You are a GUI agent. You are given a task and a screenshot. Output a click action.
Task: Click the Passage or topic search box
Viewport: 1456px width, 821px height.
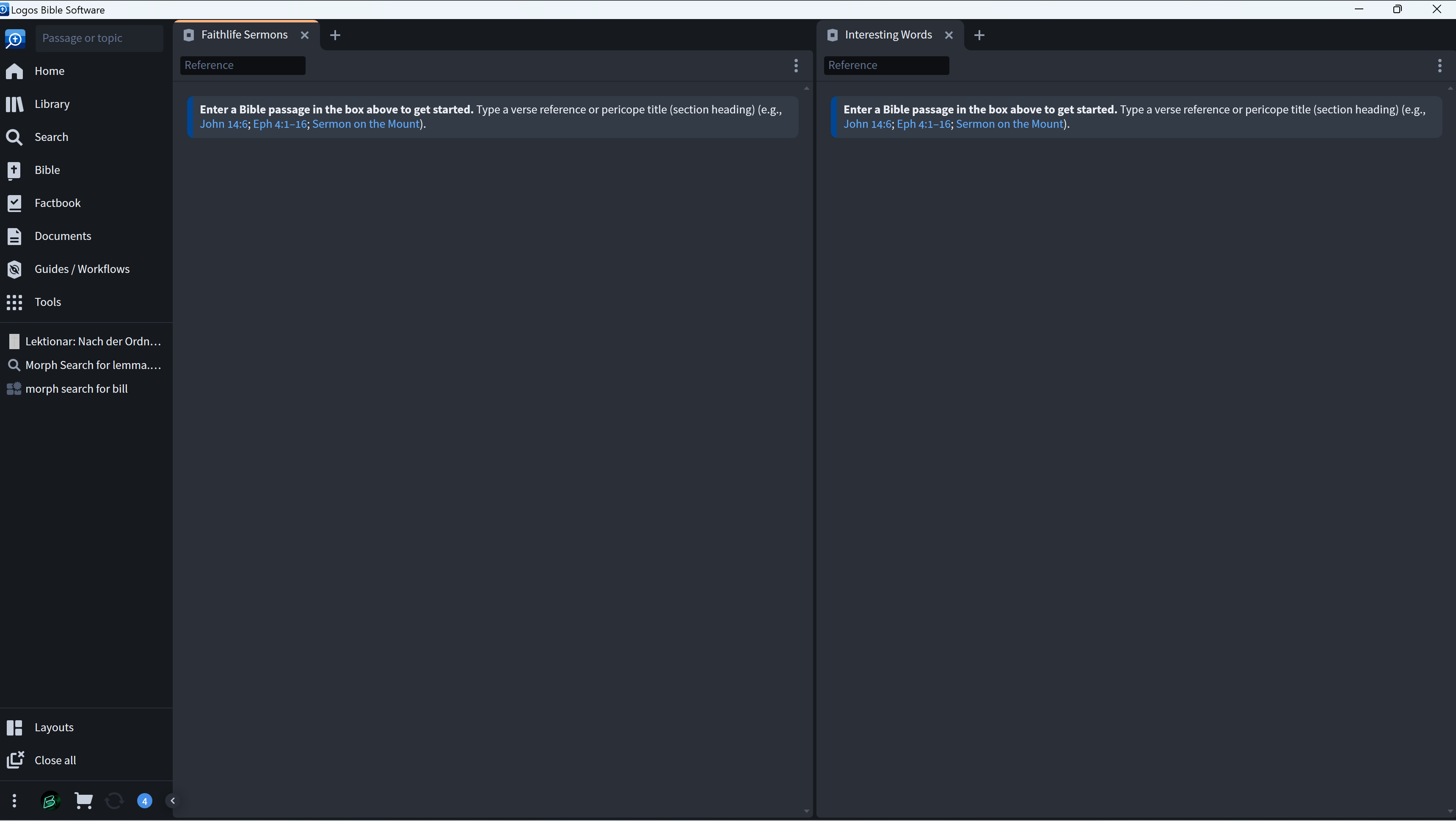99,39
